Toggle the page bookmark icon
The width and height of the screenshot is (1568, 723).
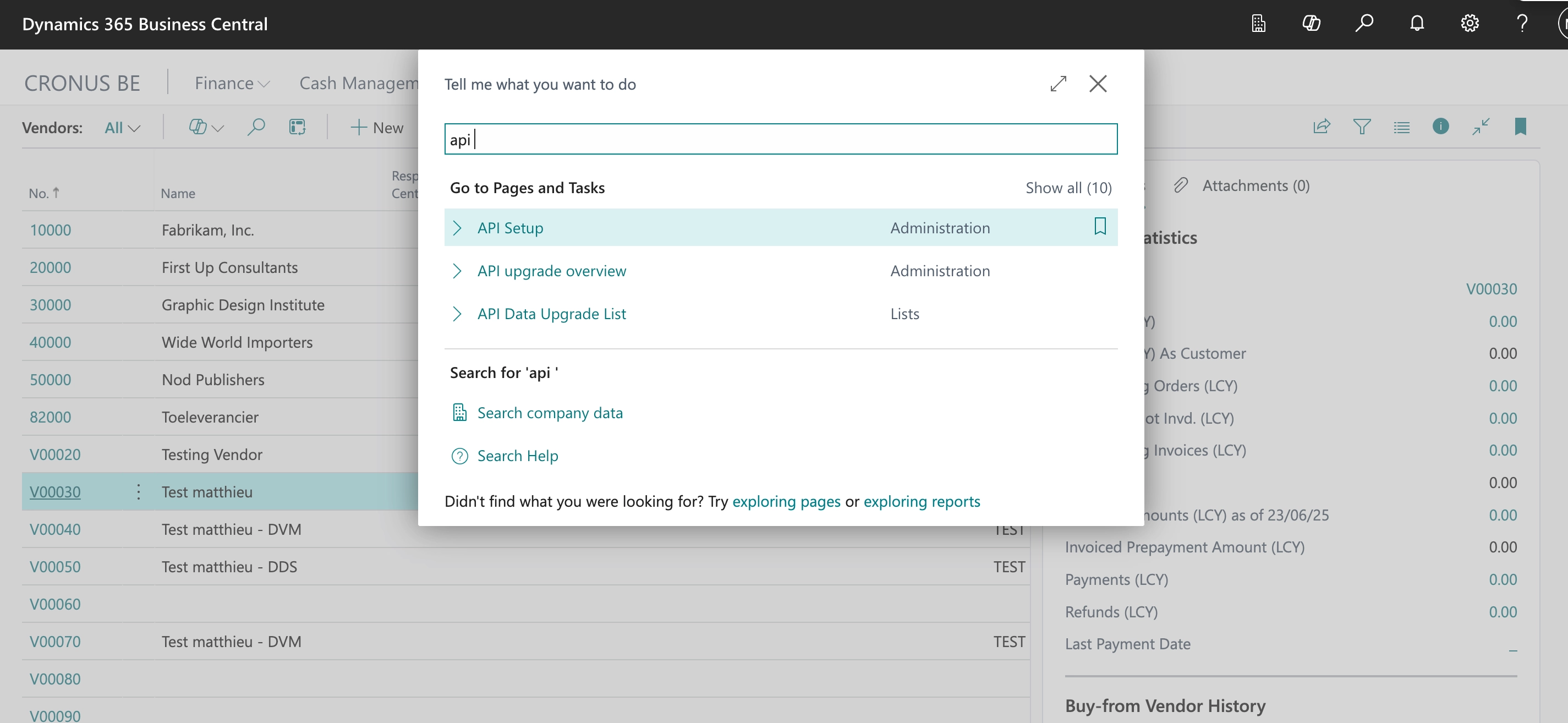point(1520,127)
